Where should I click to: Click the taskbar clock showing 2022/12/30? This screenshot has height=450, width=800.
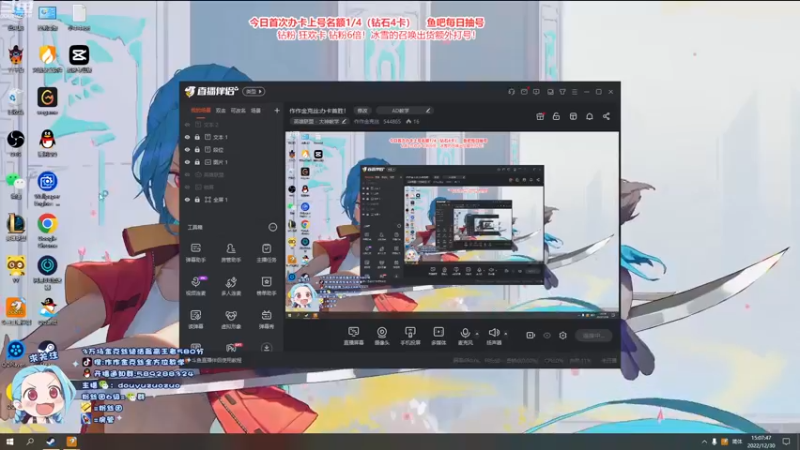761,442
